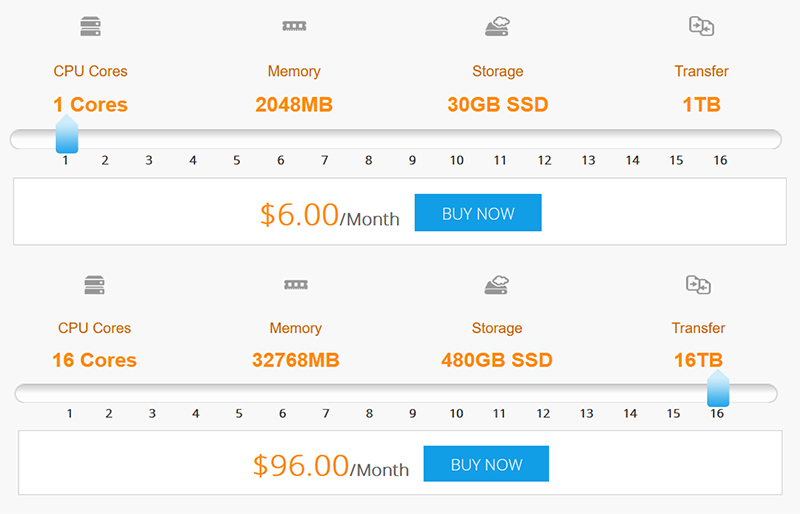
Task: Click the 32768MB memory value
Action: [x=295, y=360]
